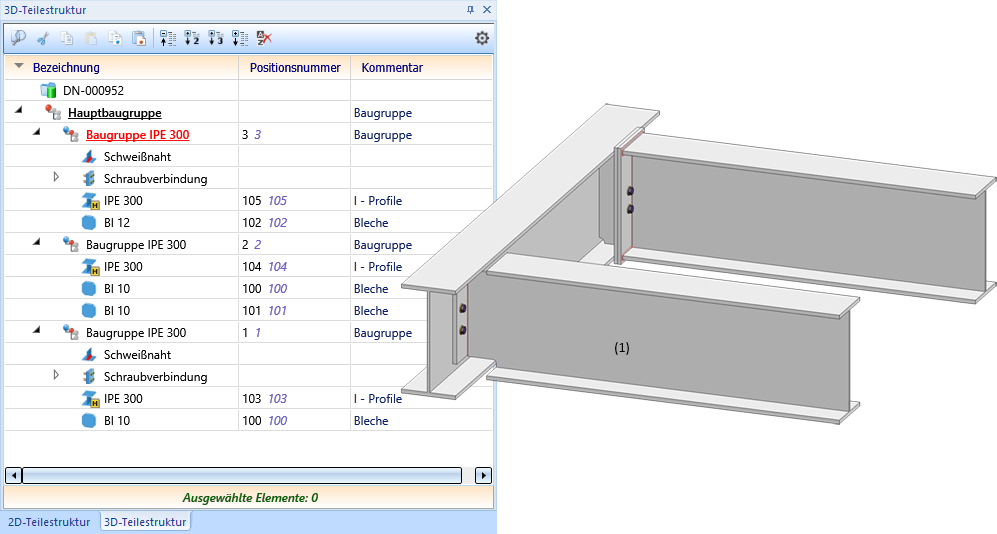This screenshot has width=997, height=534.
Task: Sort by Positionsnummer column header
Action: (x=295, y=67)
